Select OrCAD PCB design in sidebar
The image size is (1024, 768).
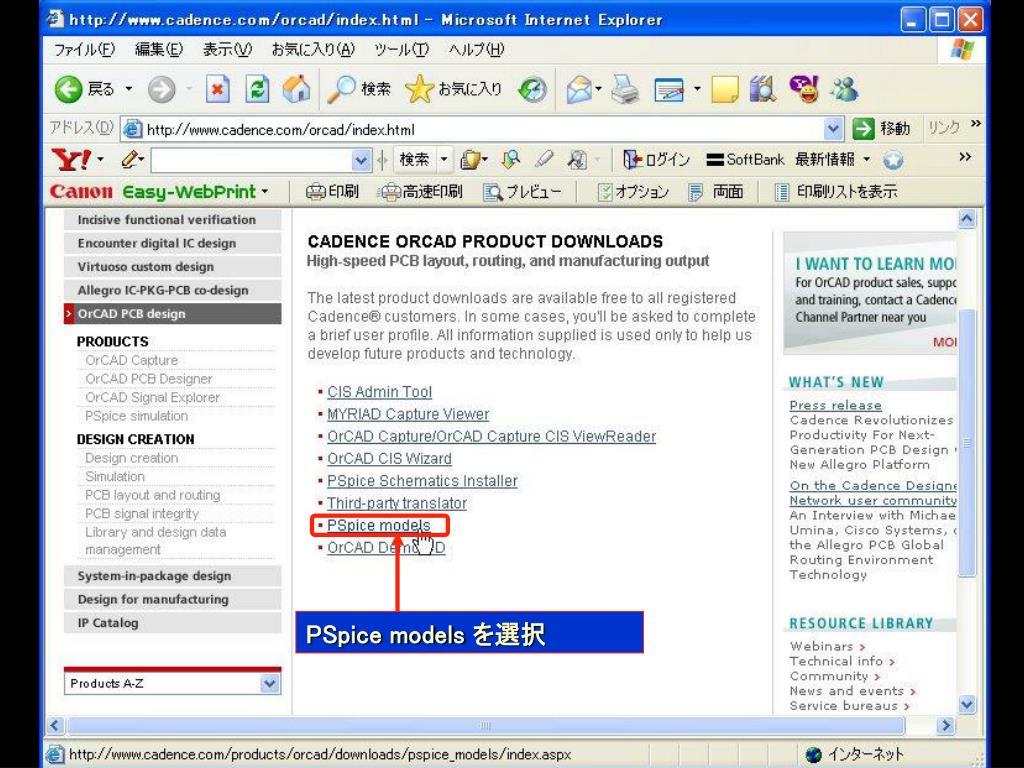[x=172, y=313]
